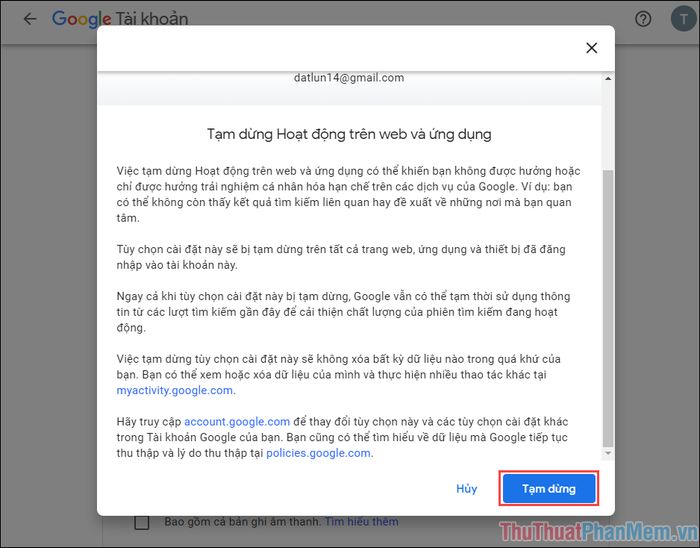Click the dialog scrollbar up arrow
Viewport: 700px width, 548px height.
[608, 79]
